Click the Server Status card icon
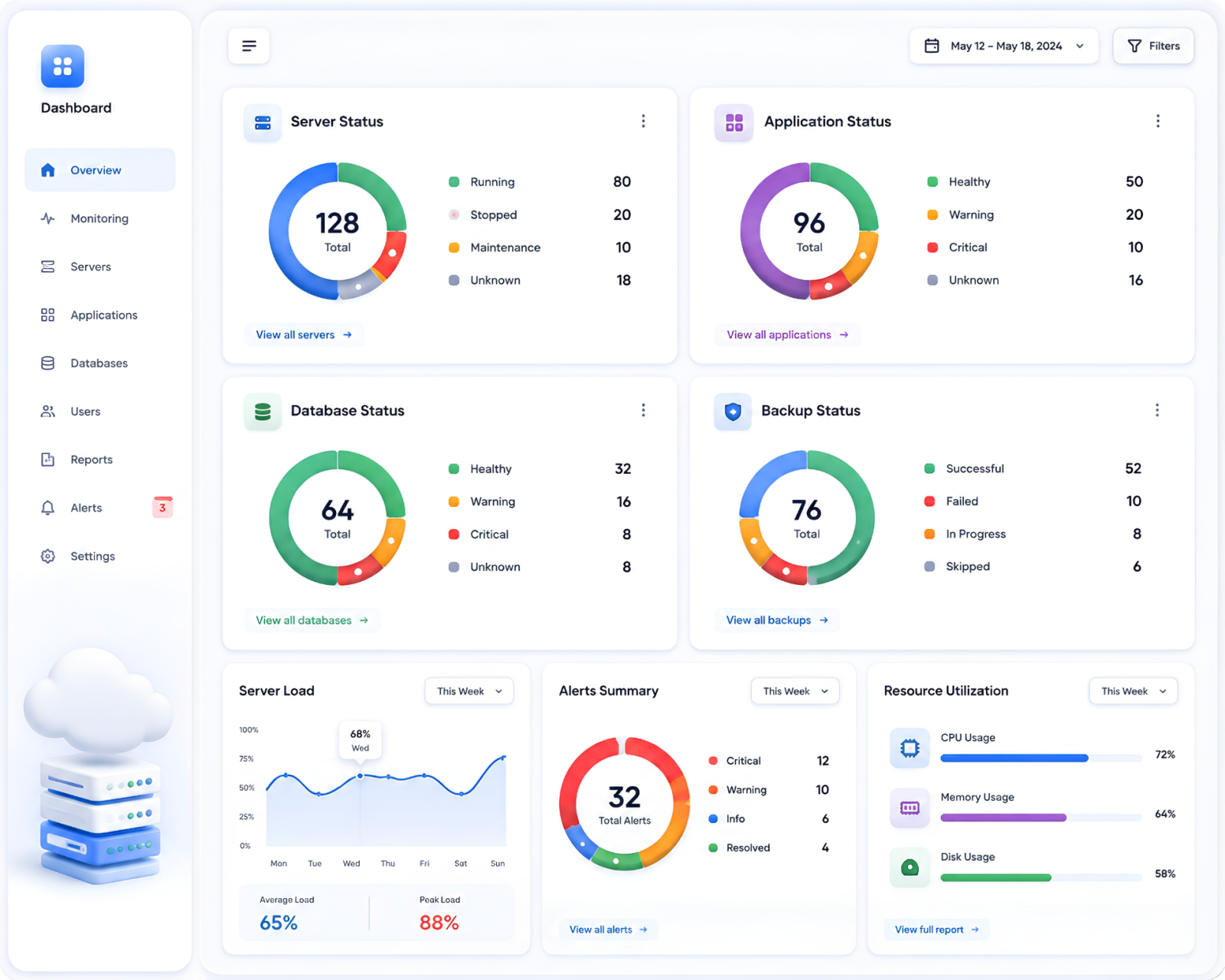1225x980 pixels. click(x=263, y=122)
